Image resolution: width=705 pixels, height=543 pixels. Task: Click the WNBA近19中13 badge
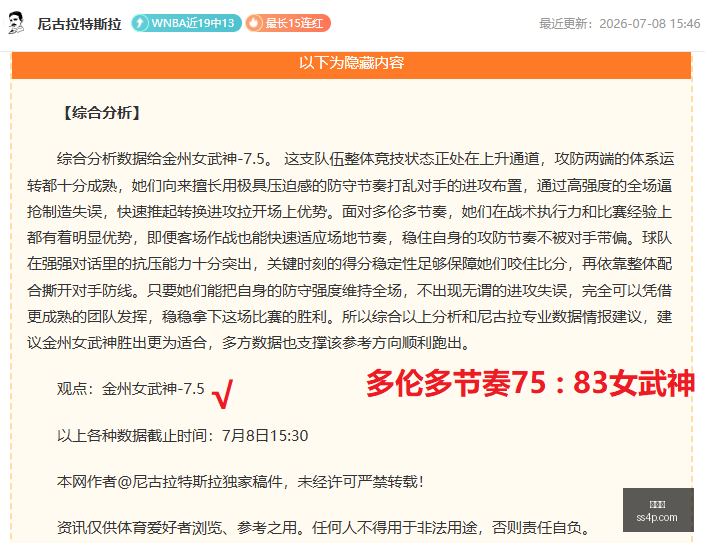[186, 23]
